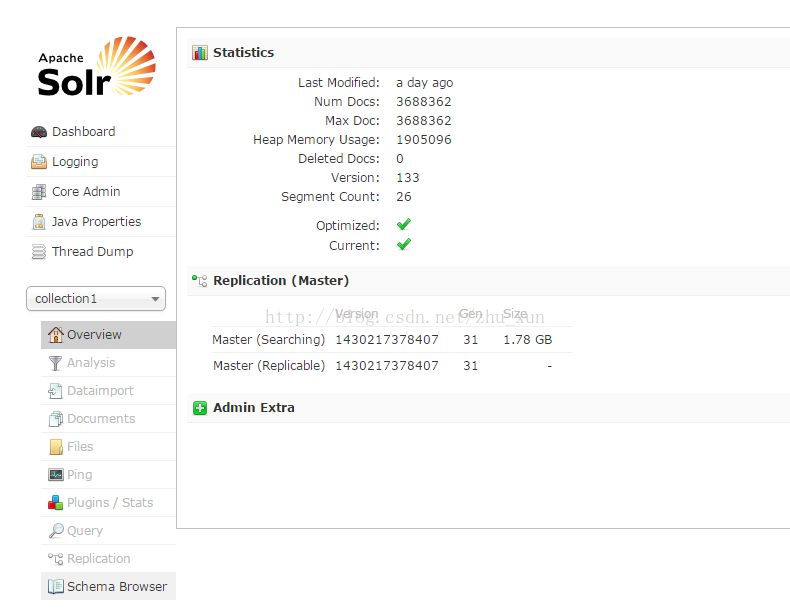Click the Num Docs value 3688362

click(x=424, y=102)
